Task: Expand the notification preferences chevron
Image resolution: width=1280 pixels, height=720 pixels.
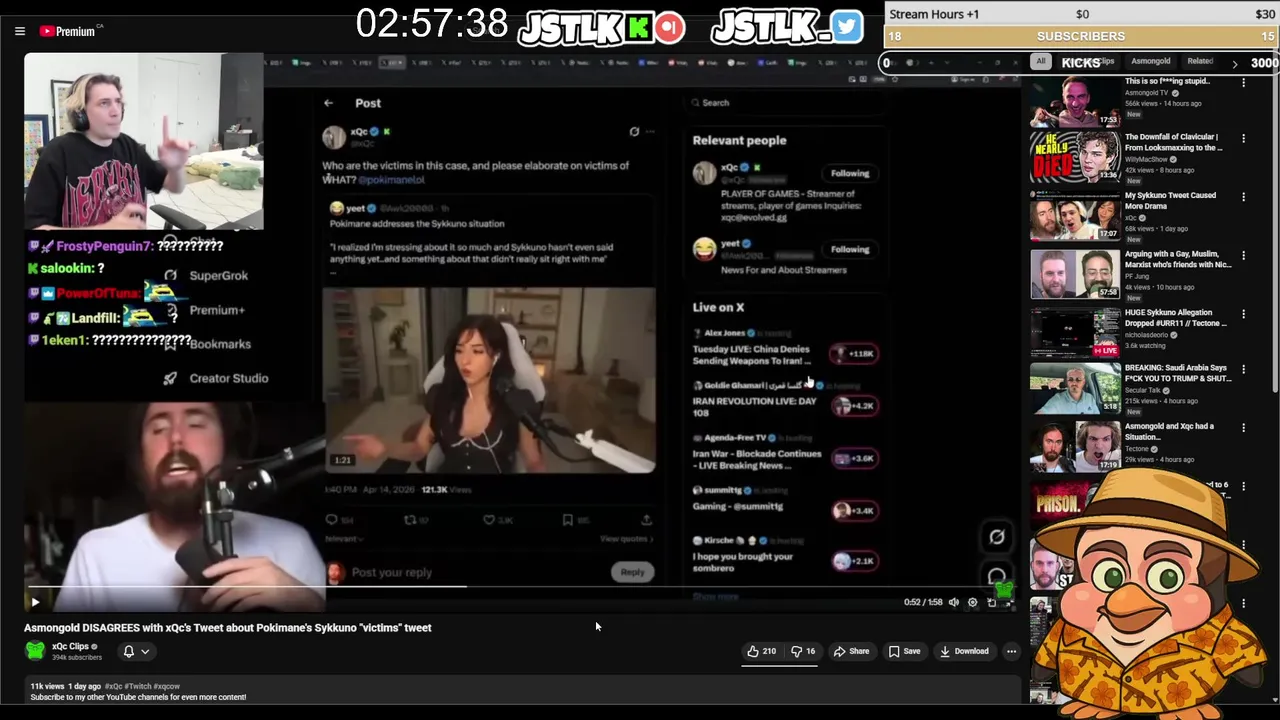Action: [145, 651]
